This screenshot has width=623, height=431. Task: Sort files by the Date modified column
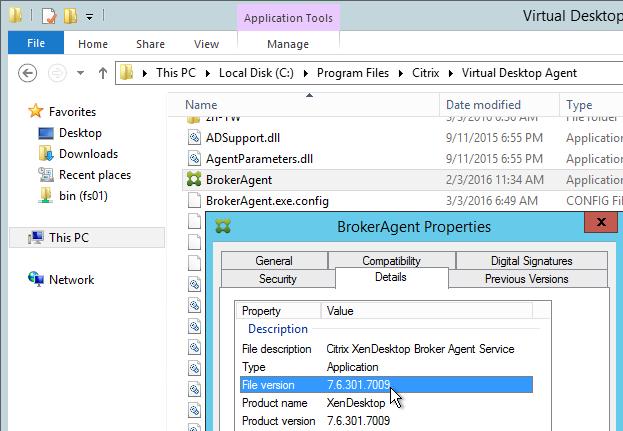point(499,104)
